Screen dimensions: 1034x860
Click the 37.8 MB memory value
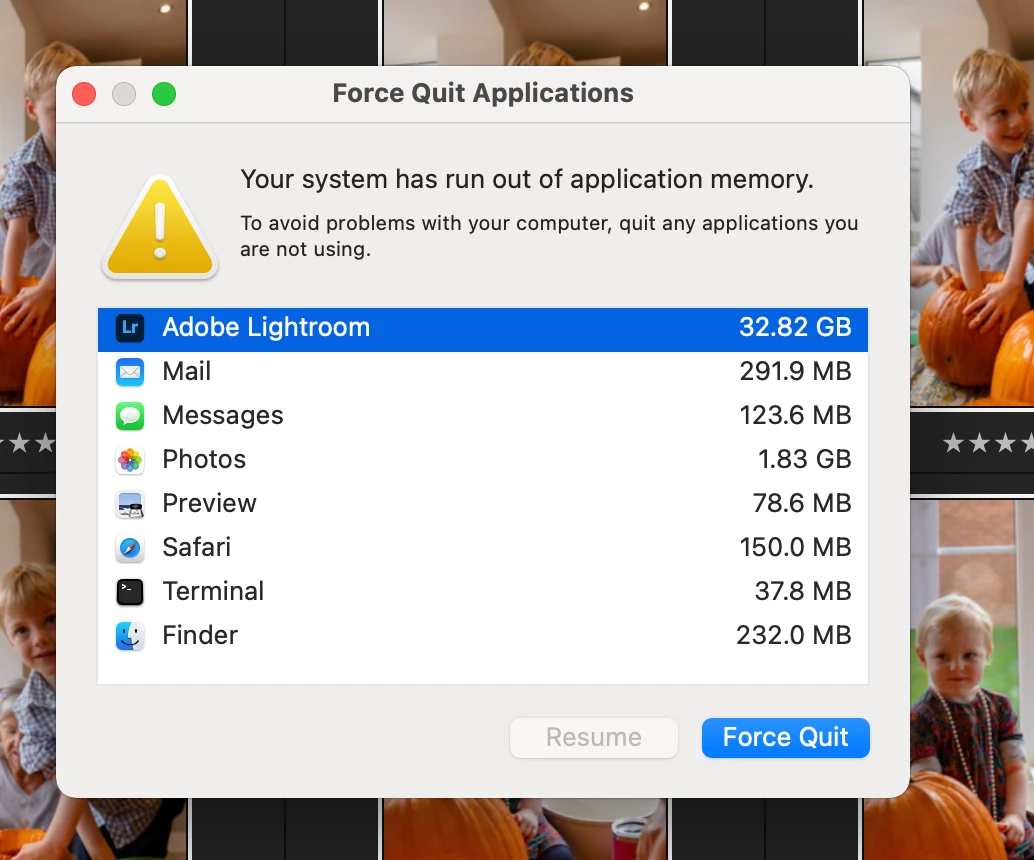click(x=803, y=592)
